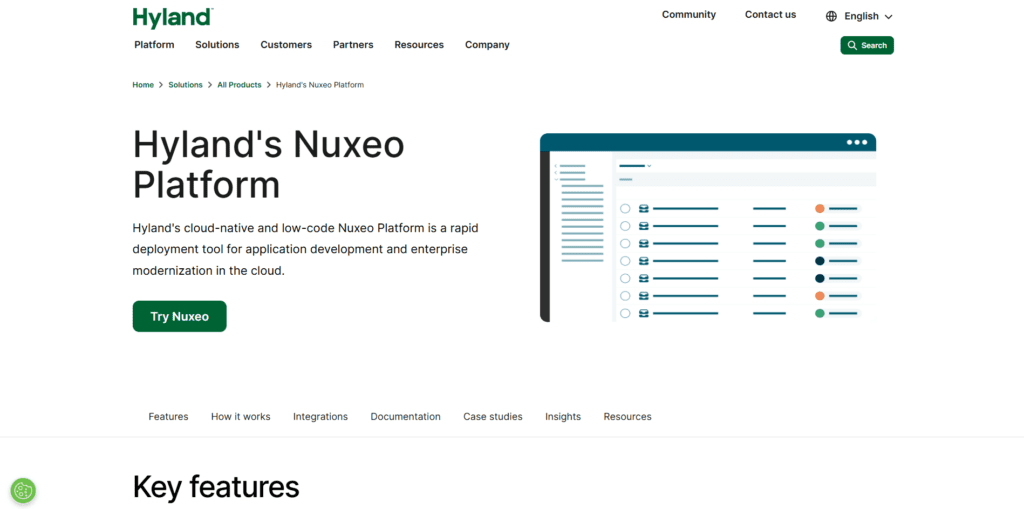This screenshot has width=1024, height=509.
Task: Open the Solutions menu
Action: click(x=217, y=45)
